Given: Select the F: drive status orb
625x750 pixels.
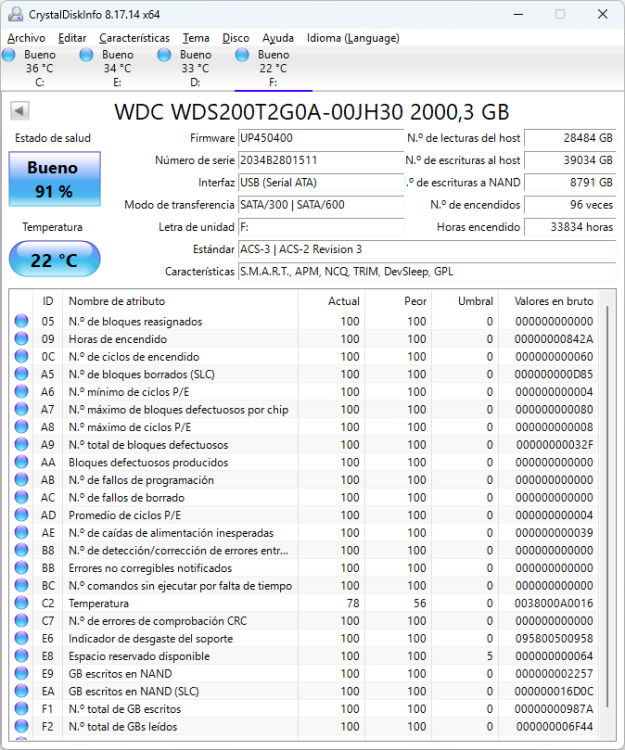Looking at the screenshot, I should point(242,55).
